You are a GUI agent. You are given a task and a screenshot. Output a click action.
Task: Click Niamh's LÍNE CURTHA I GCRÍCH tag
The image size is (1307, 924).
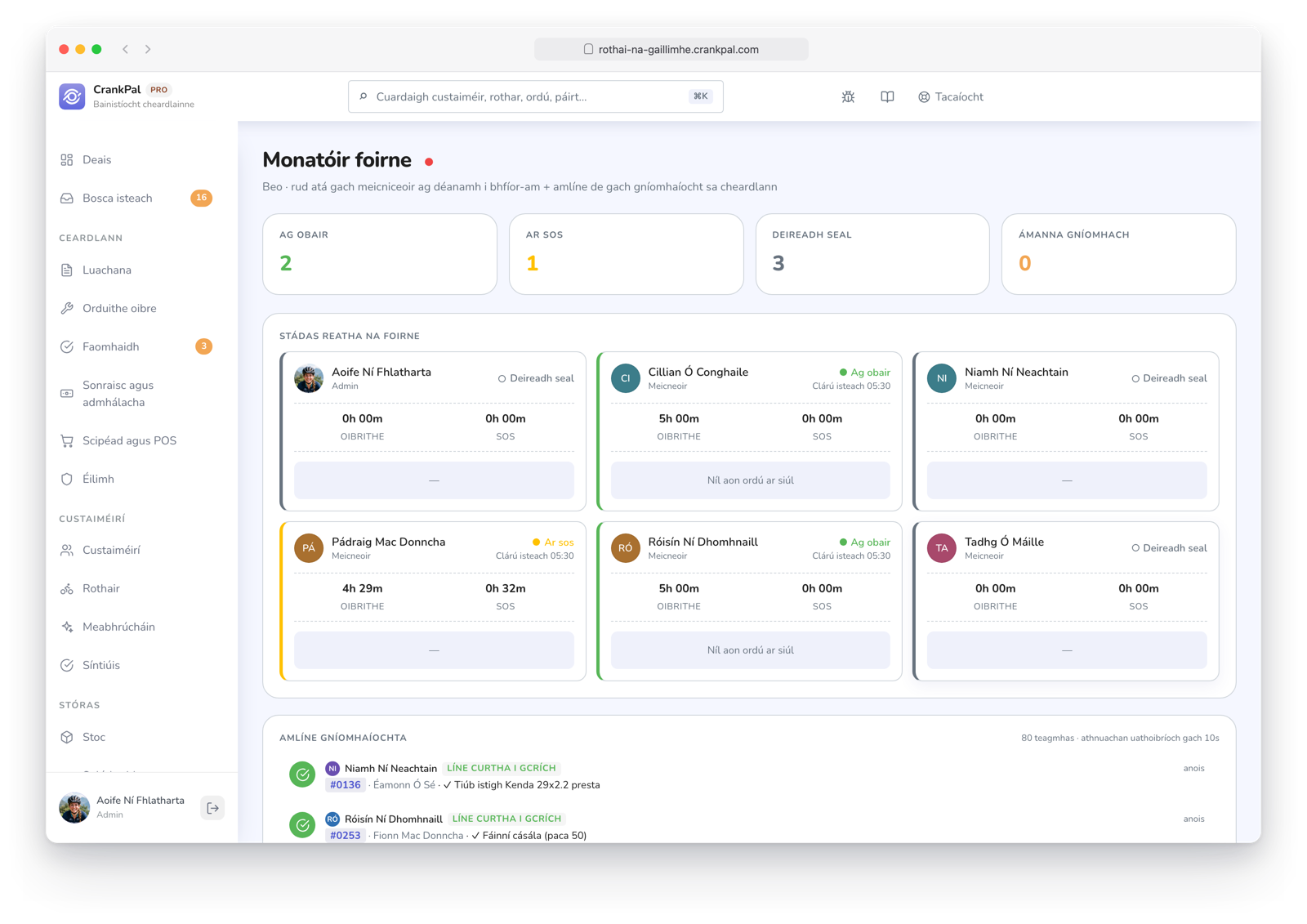coord(502,768)
